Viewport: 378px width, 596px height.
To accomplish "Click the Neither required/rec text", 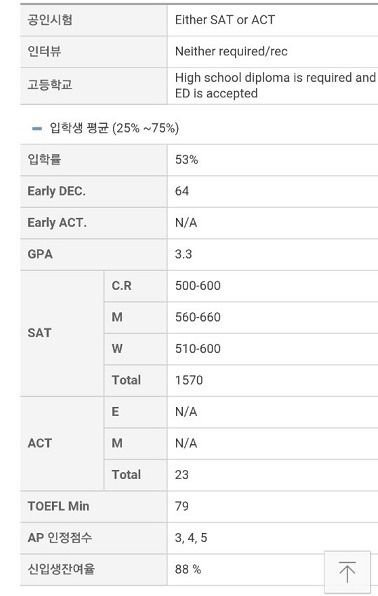I will 231,51.
